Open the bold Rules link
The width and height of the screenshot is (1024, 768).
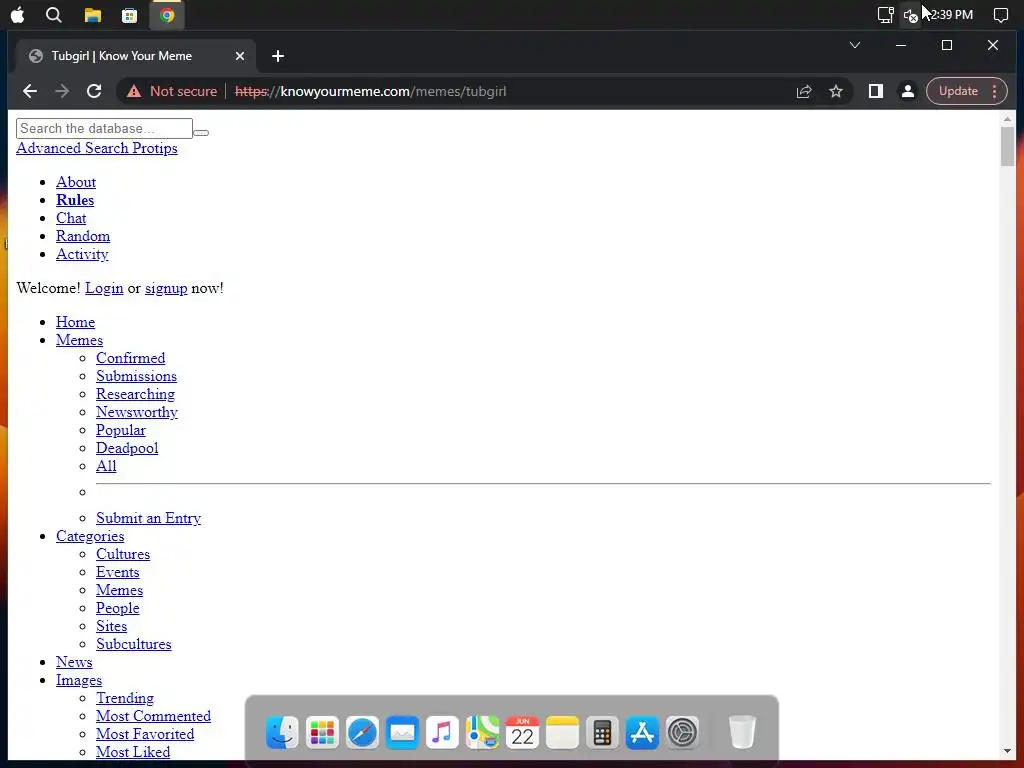pos(75,200)
